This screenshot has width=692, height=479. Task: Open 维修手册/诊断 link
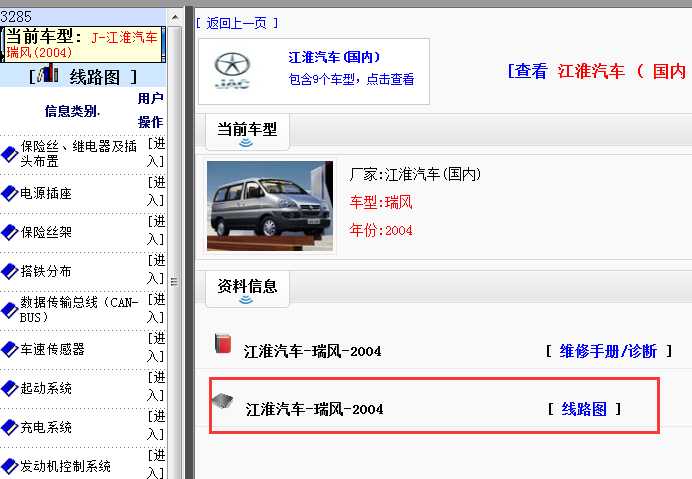point(608,351)
